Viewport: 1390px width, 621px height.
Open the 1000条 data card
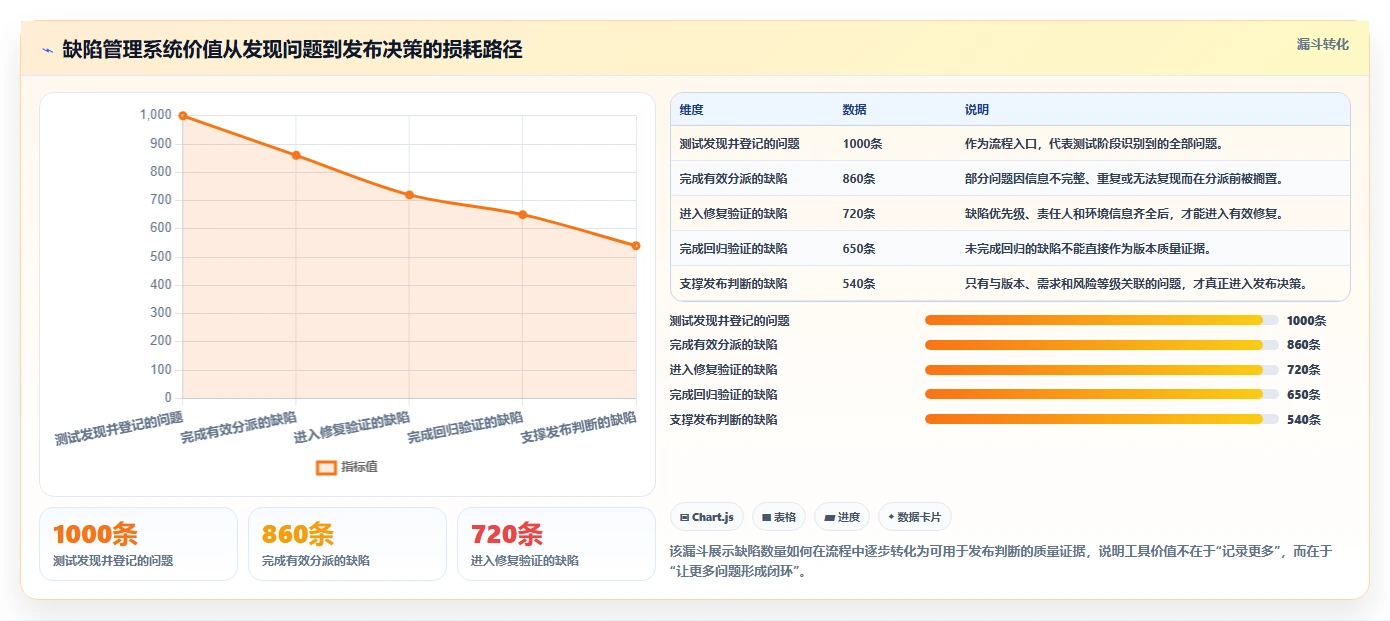click(138, 544)
